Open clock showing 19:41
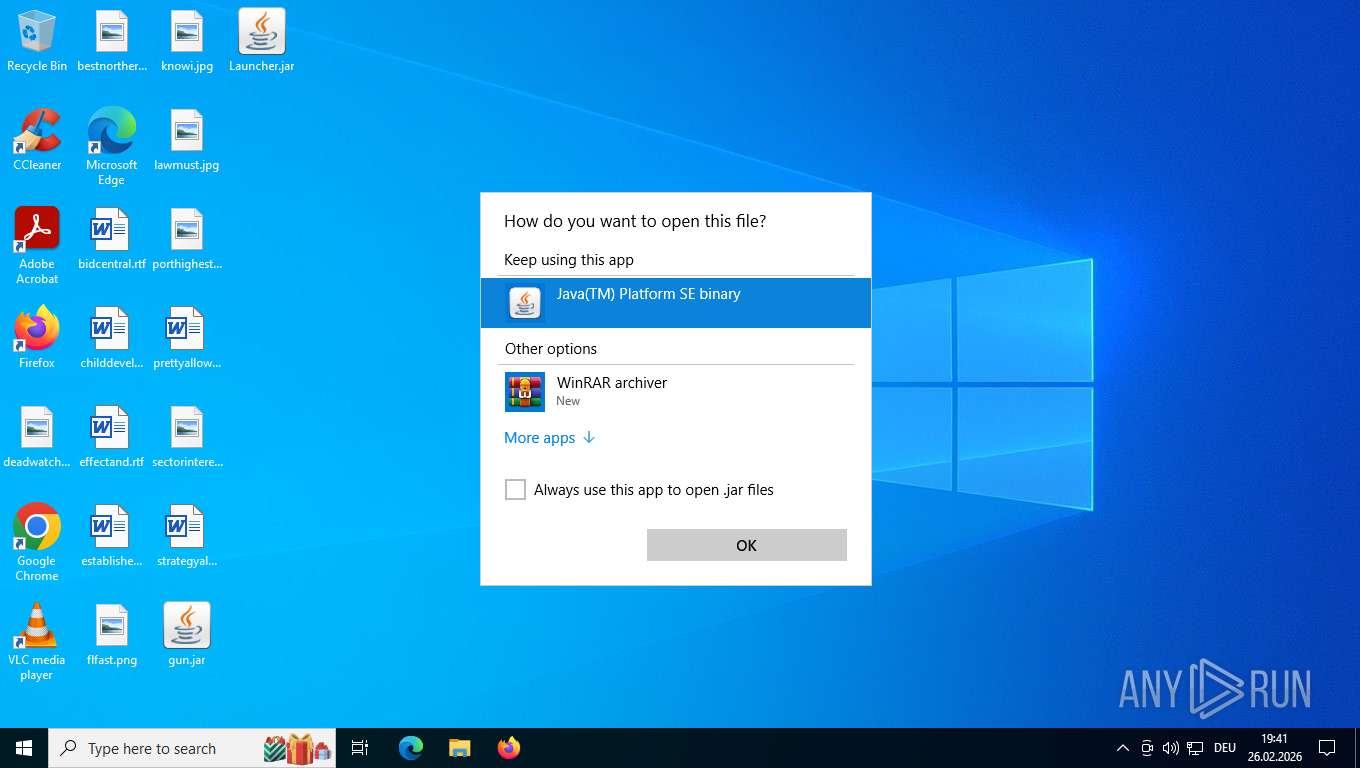This screenshot has width=1360, height=768. click(x=1274, y=748)
